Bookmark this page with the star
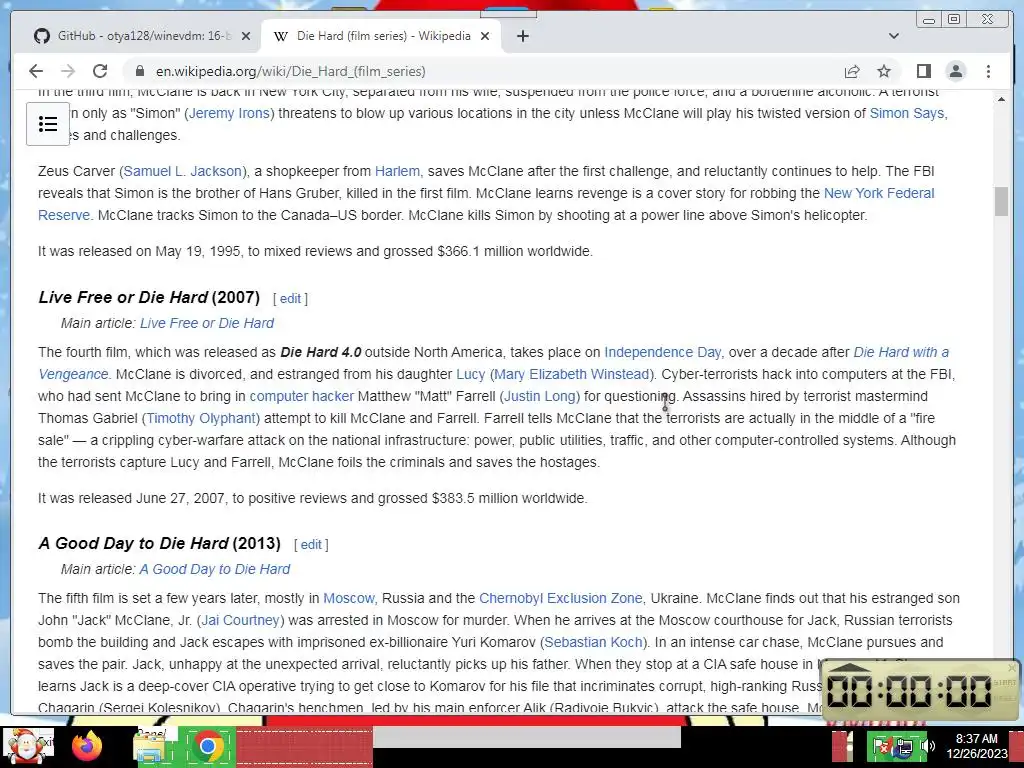This screenshot has width=1024, height=768. [884, 71]
